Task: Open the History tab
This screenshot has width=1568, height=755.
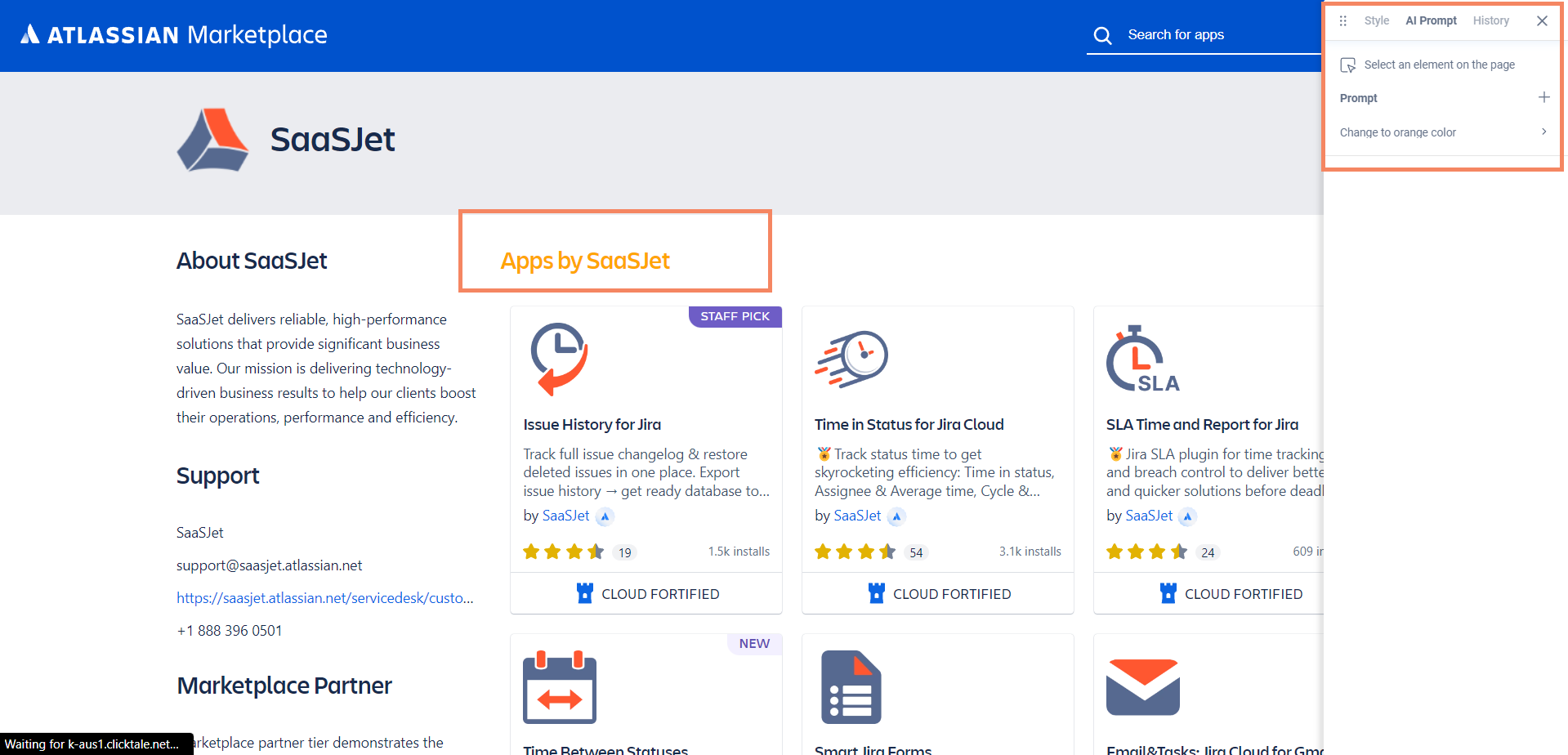Action: click(x=1490, y=21)
